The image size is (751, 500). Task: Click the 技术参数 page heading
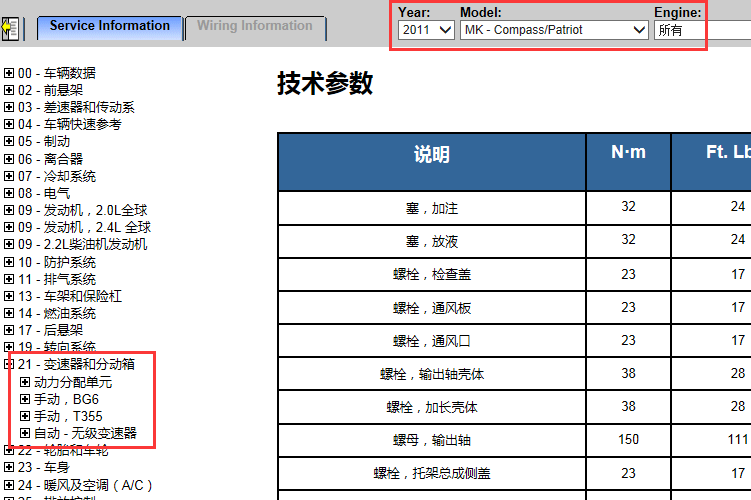(325, 83)
